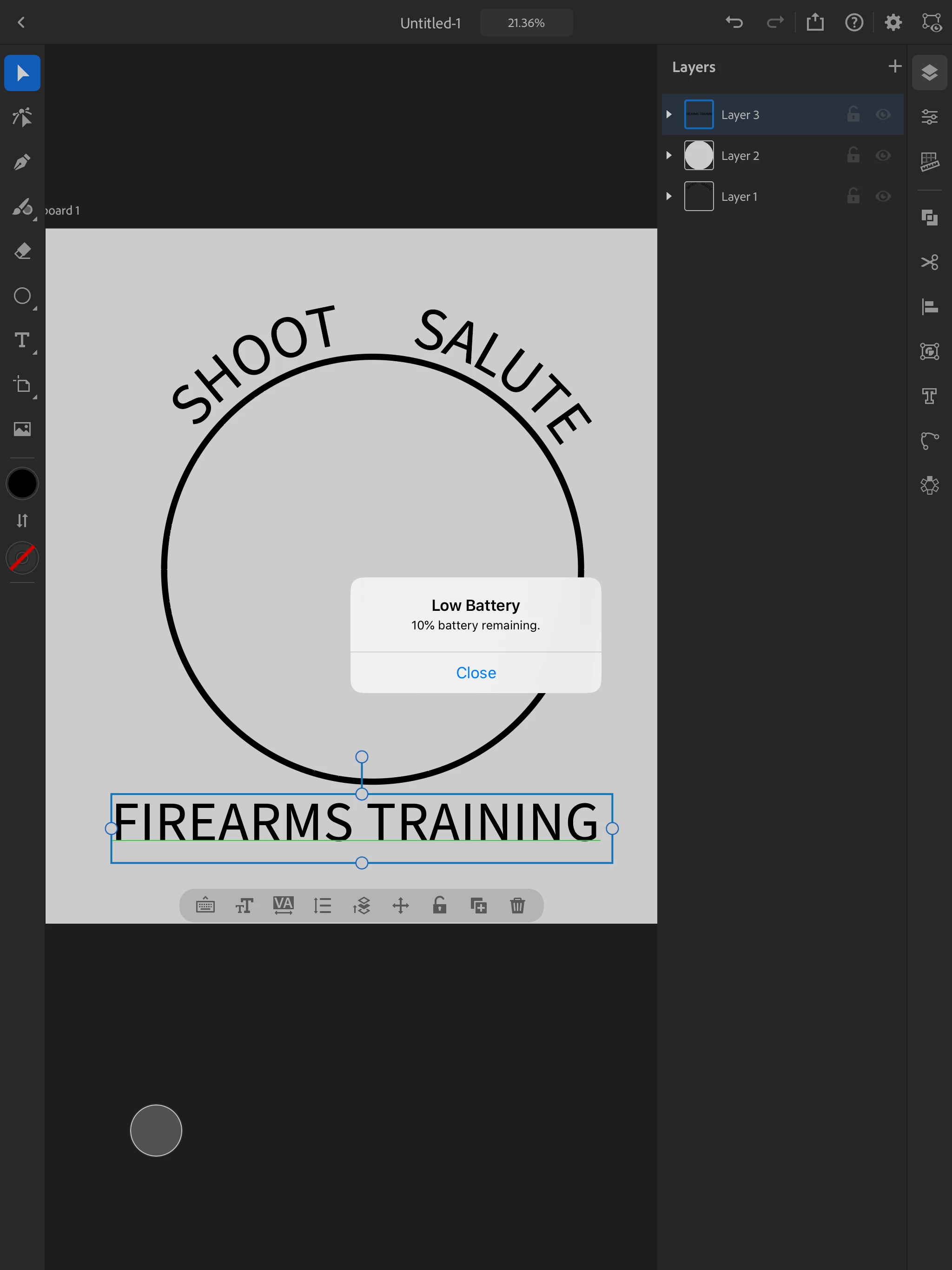Tap the delete trash icon

pos(517,906)
